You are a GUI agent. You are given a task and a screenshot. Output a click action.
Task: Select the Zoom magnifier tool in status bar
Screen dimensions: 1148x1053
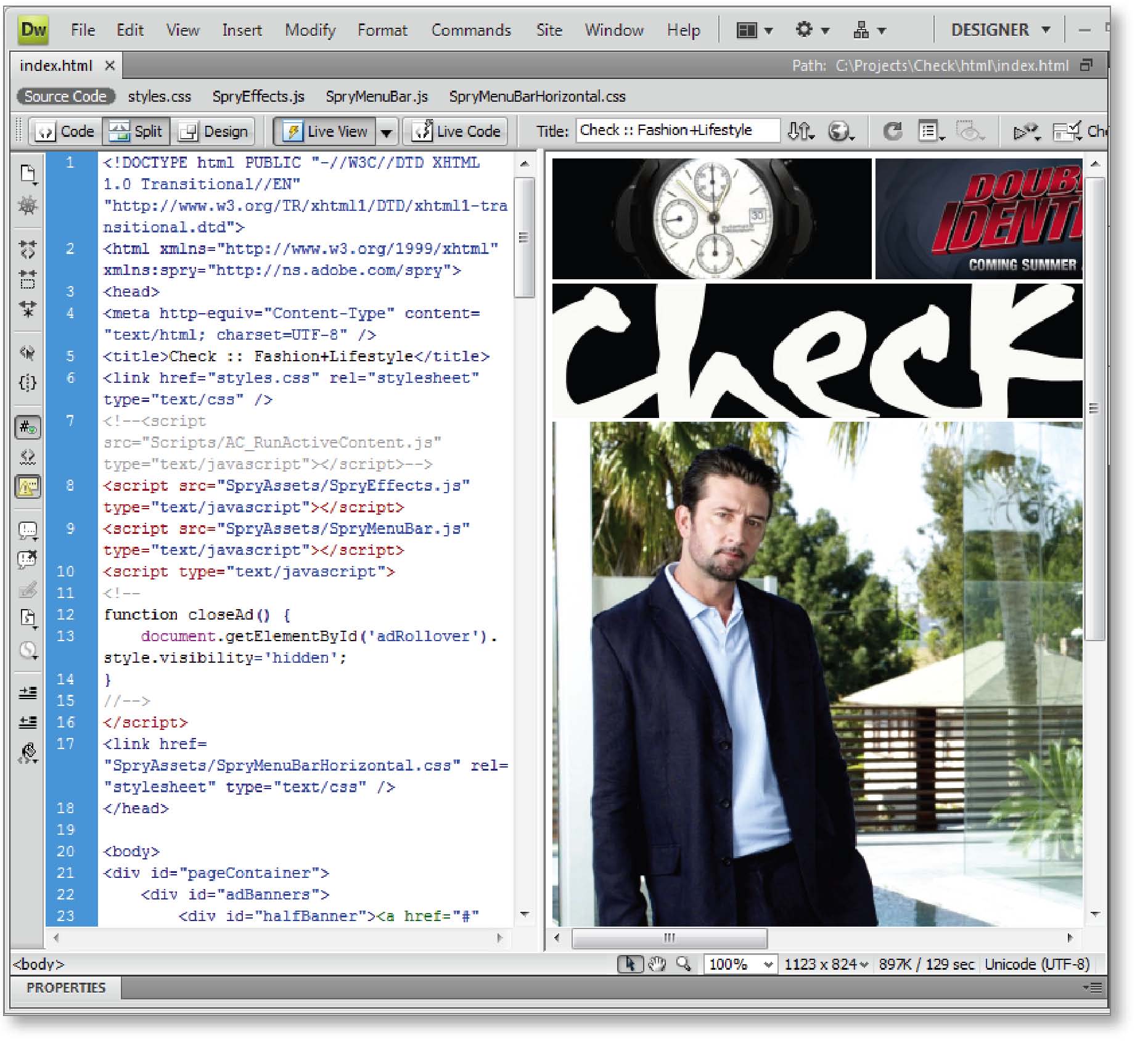(x=683, y=964)
